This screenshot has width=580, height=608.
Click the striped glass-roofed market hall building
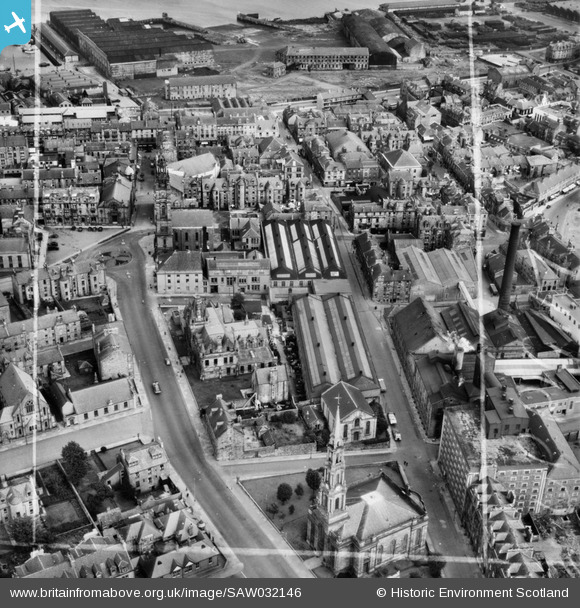click(x=303, y=249)
